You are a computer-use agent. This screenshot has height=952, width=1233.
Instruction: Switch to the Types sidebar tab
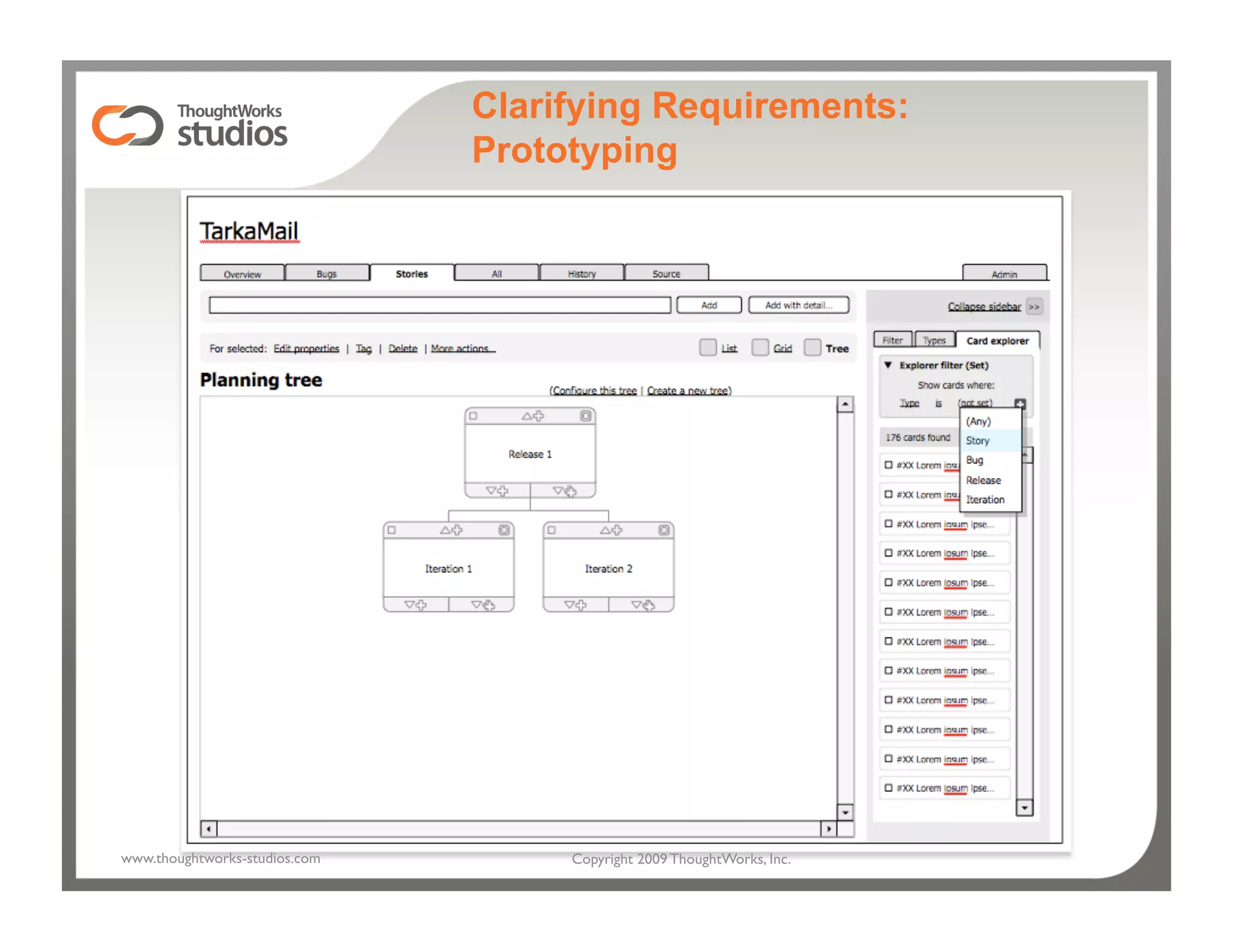click(x=934, y=341)
